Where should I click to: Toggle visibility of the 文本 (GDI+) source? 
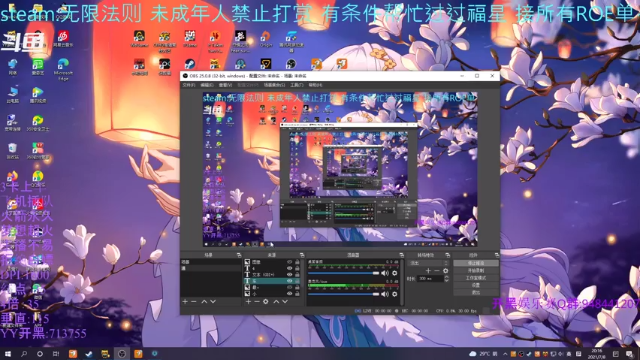click(x=289, y=275)
